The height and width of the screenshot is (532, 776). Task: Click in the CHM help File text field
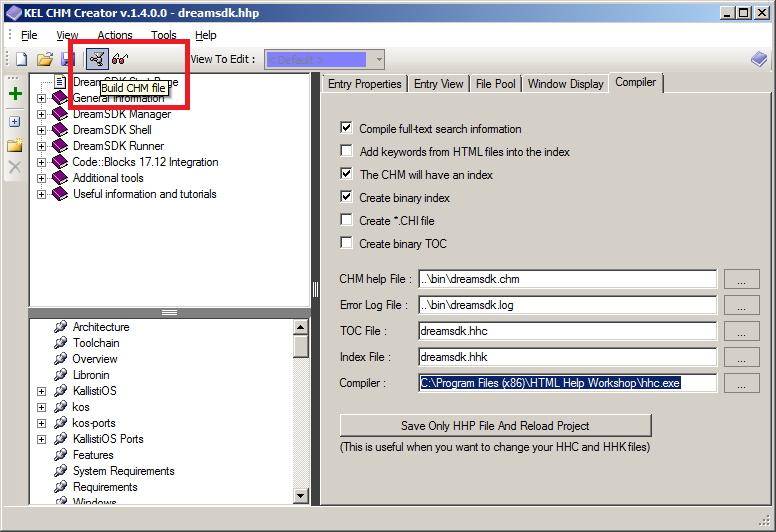(x=567, y=279)
